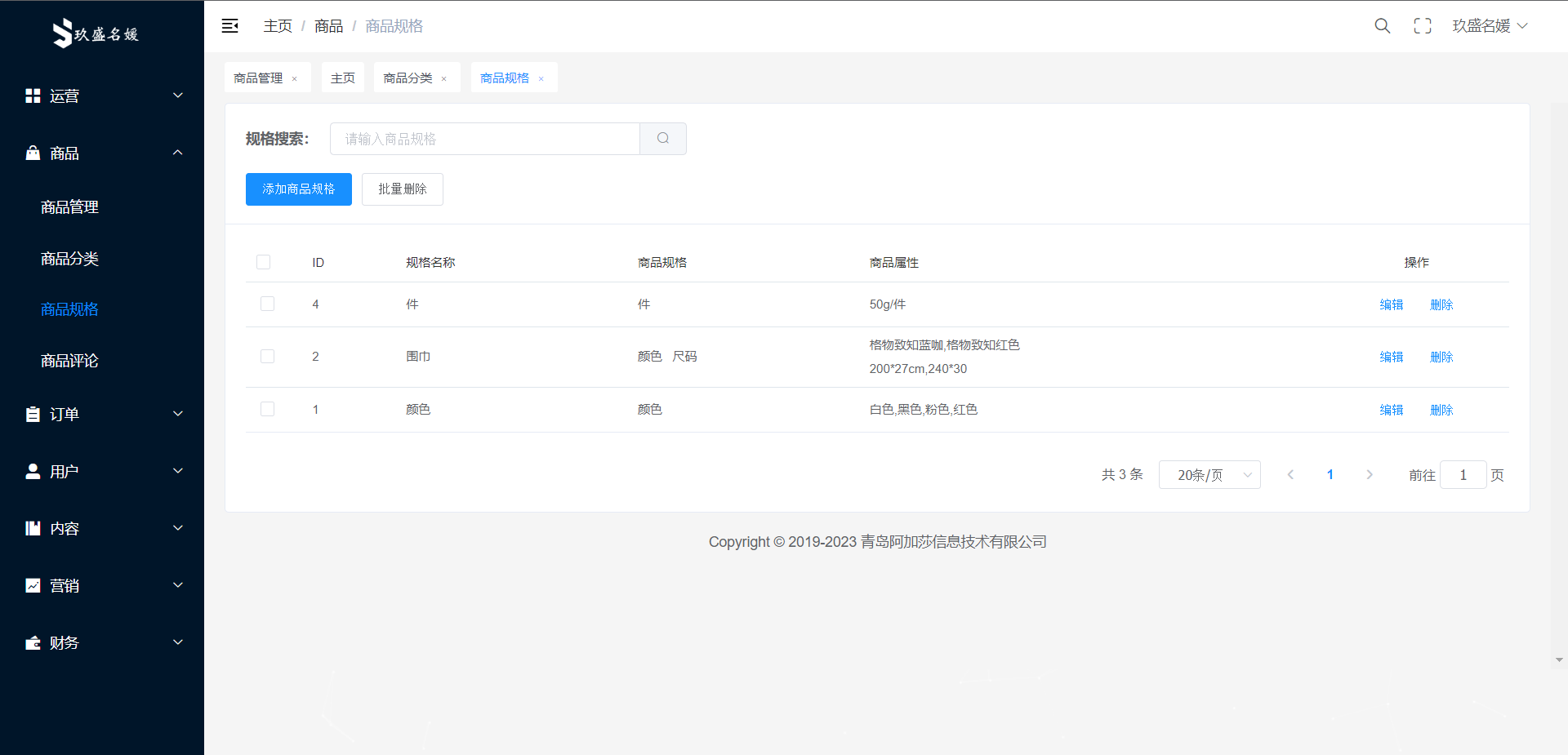Image resolution: width=1568 pixels, height=755 pixels.
Task: Select all rows with header checkbox
Action: click(263, 262)
